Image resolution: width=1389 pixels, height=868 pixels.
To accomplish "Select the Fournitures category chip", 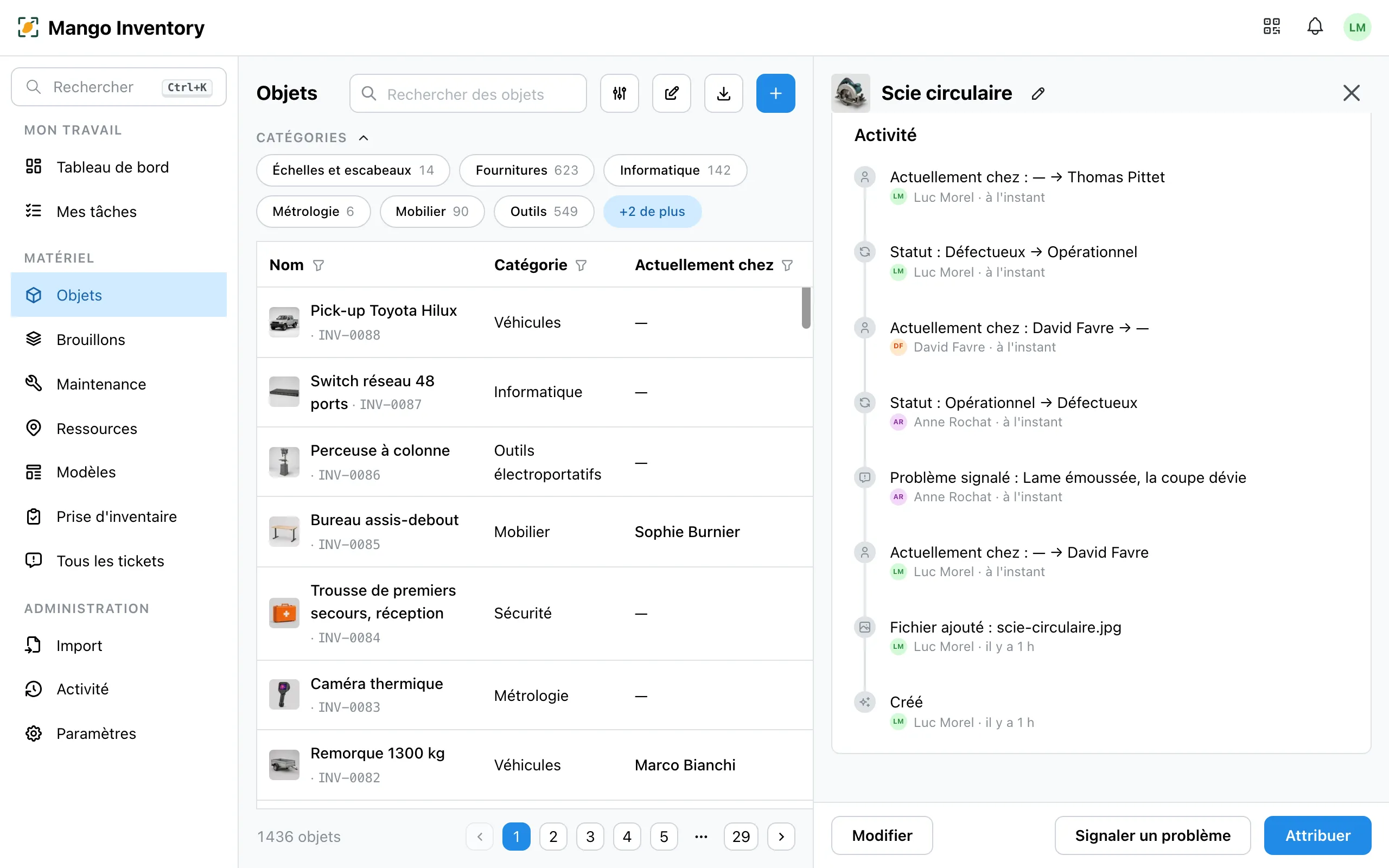I will (526, 170).
